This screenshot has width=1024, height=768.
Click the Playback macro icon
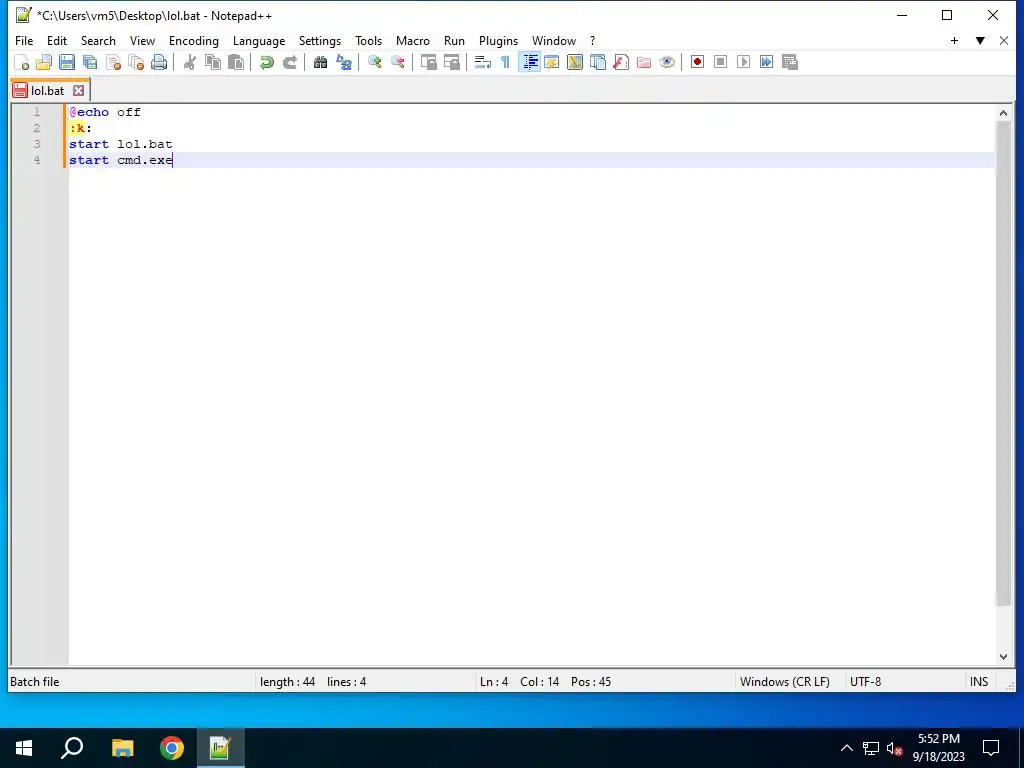[x=743, y=62]
